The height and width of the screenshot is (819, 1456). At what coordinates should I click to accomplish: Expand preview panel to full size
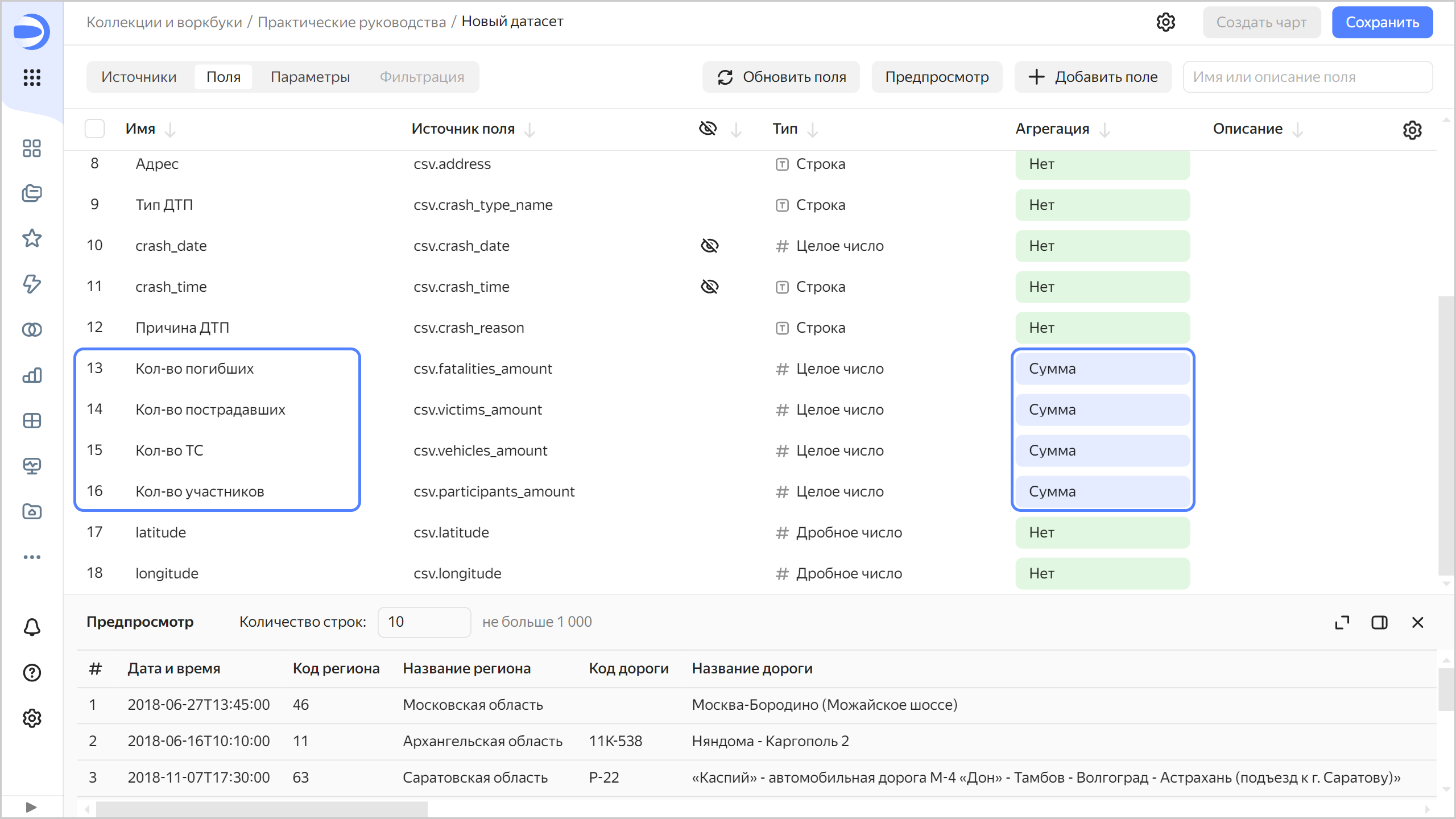(x=1342, y=622)
